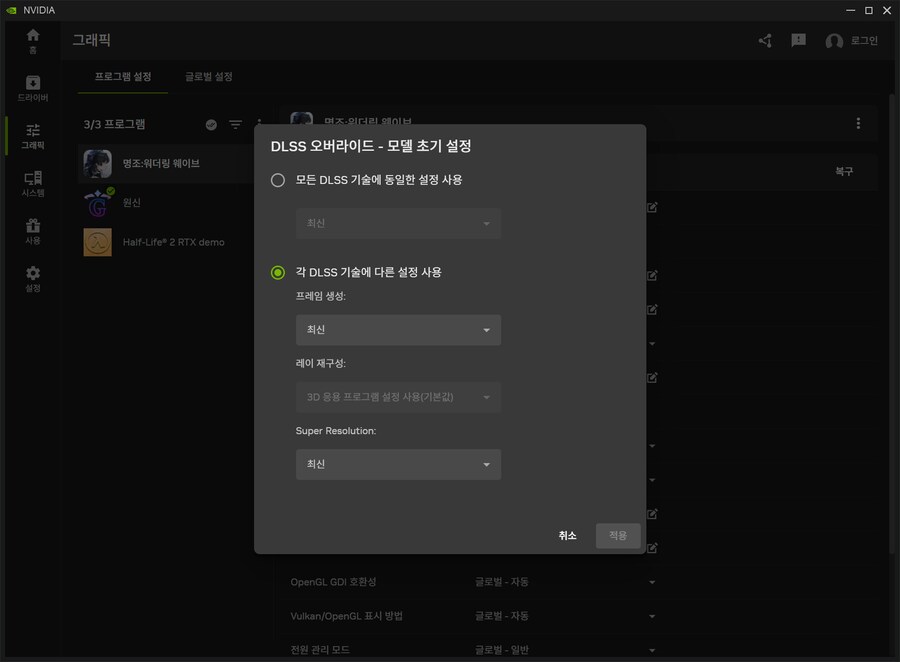Click the user avatar icon
This screenshot has width=900, height=662.
pyautogui.click(x=834, y=41)
